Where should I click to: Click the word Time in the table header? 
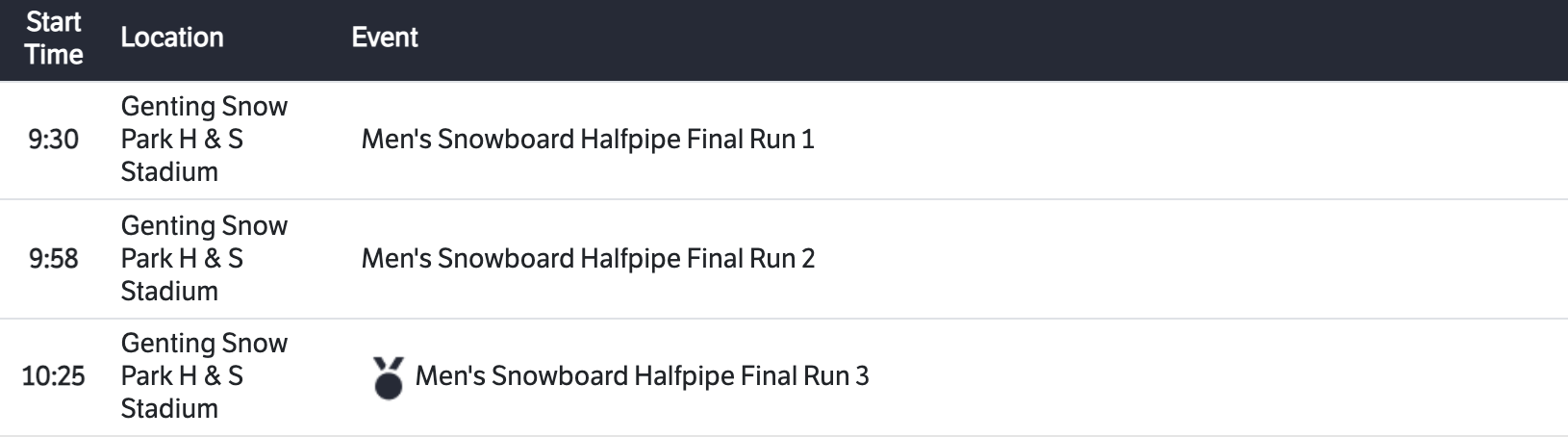pos(54,55)
